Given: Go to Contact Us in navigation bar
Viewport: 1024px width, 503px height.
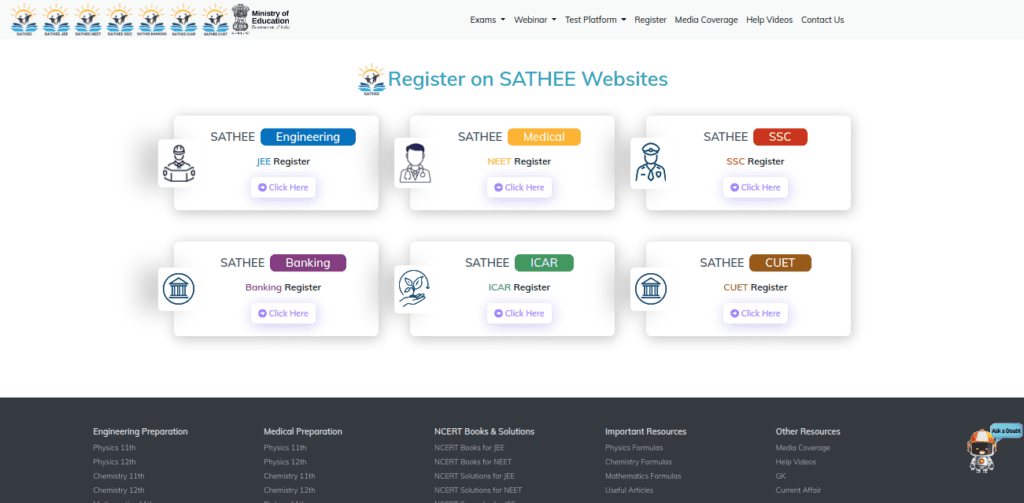Looking at the screenshot, I should click(x=822, y=20).
